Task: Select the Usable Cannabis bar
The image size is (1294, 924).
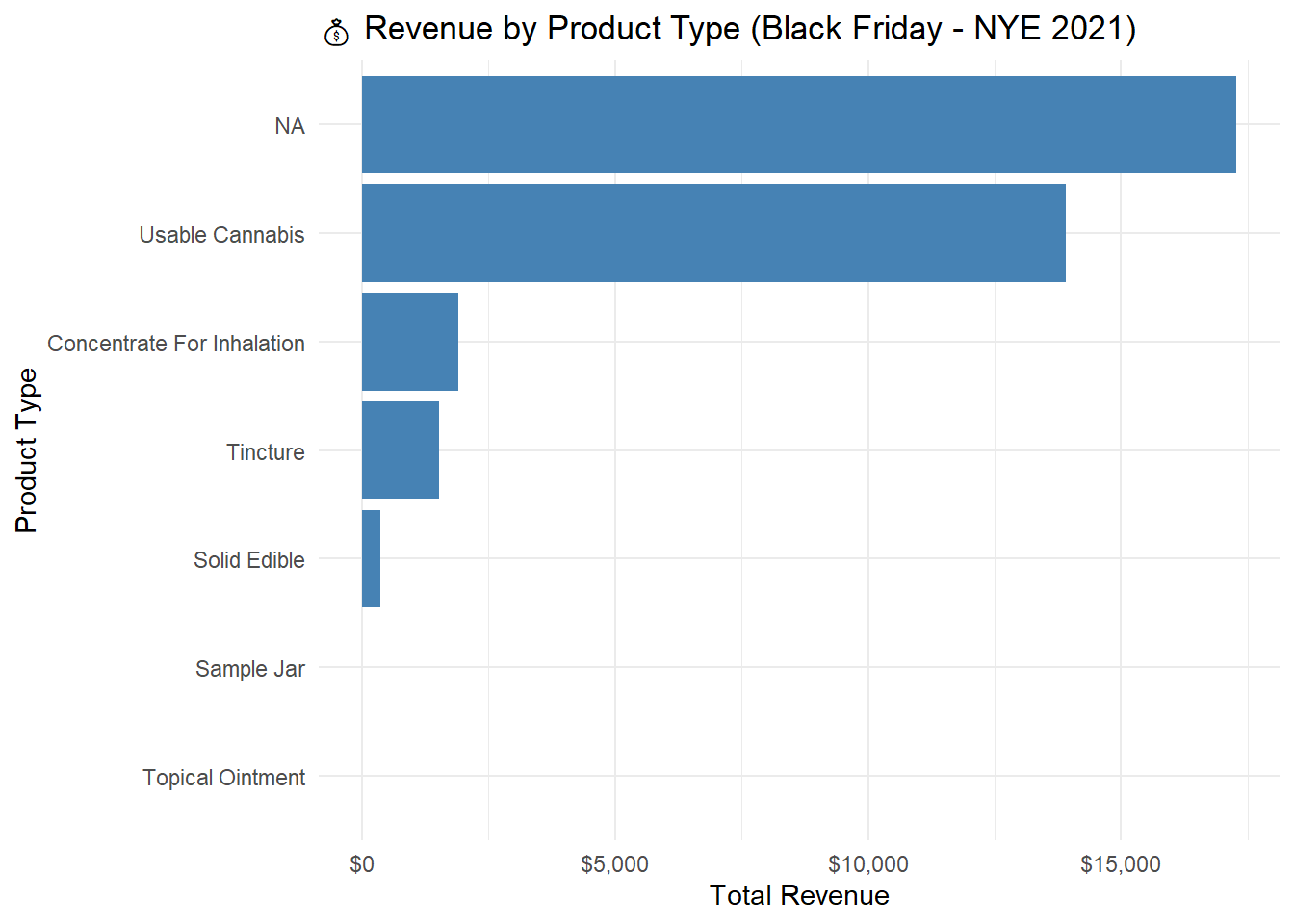Action: [713, 233]
